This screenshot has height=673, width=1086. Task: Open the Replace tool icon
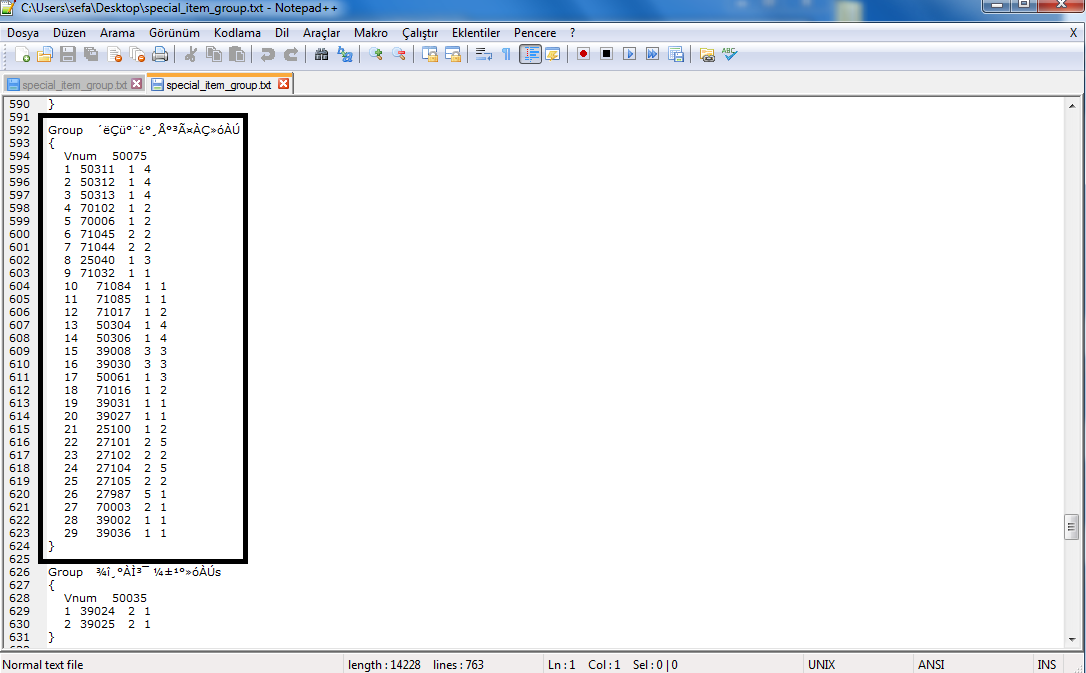pos(345,54)
